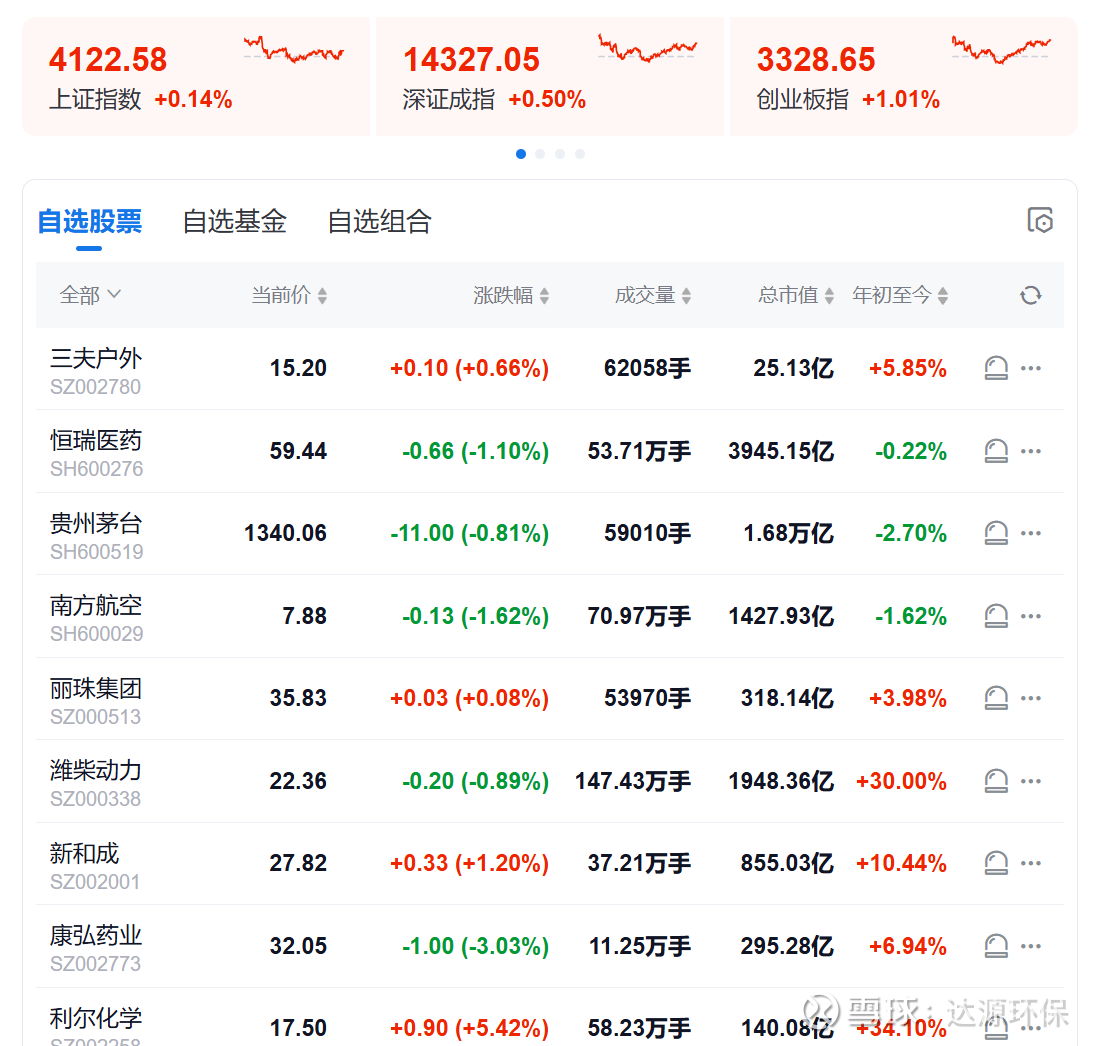This screenshot has width=1101, height=1046.
Task: Set price alert bell for 潍柴动力
Action: click(996, 781)
